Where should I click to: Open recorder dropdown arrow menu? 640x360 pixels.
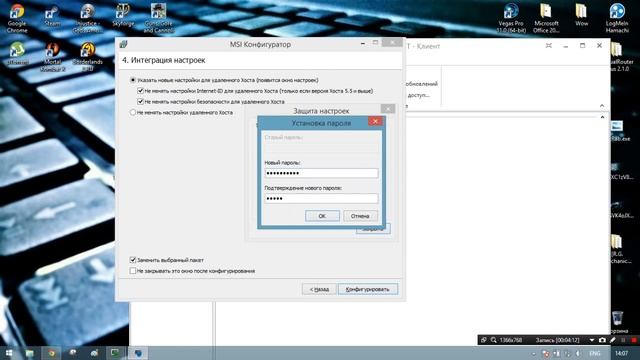(x=591, y=340)
